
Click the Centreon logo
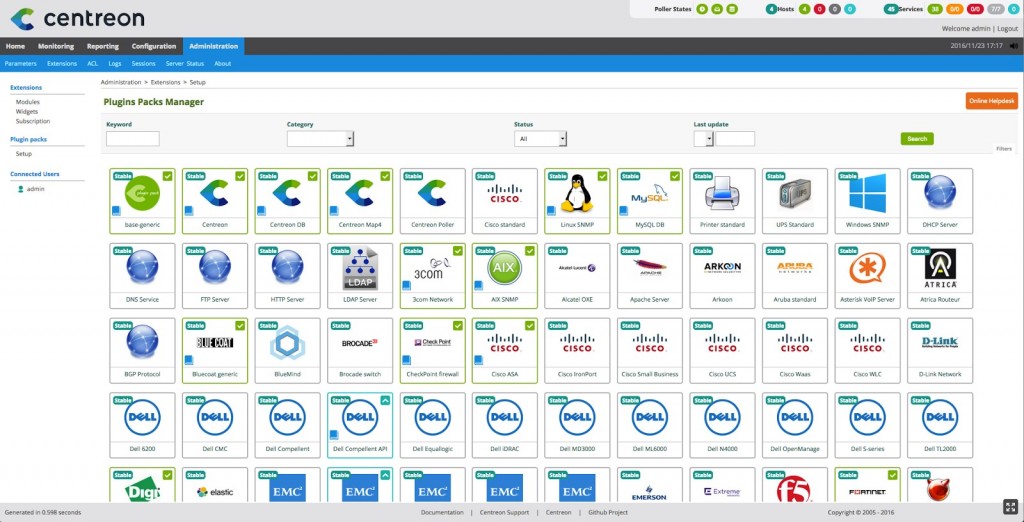pos(77,18)
